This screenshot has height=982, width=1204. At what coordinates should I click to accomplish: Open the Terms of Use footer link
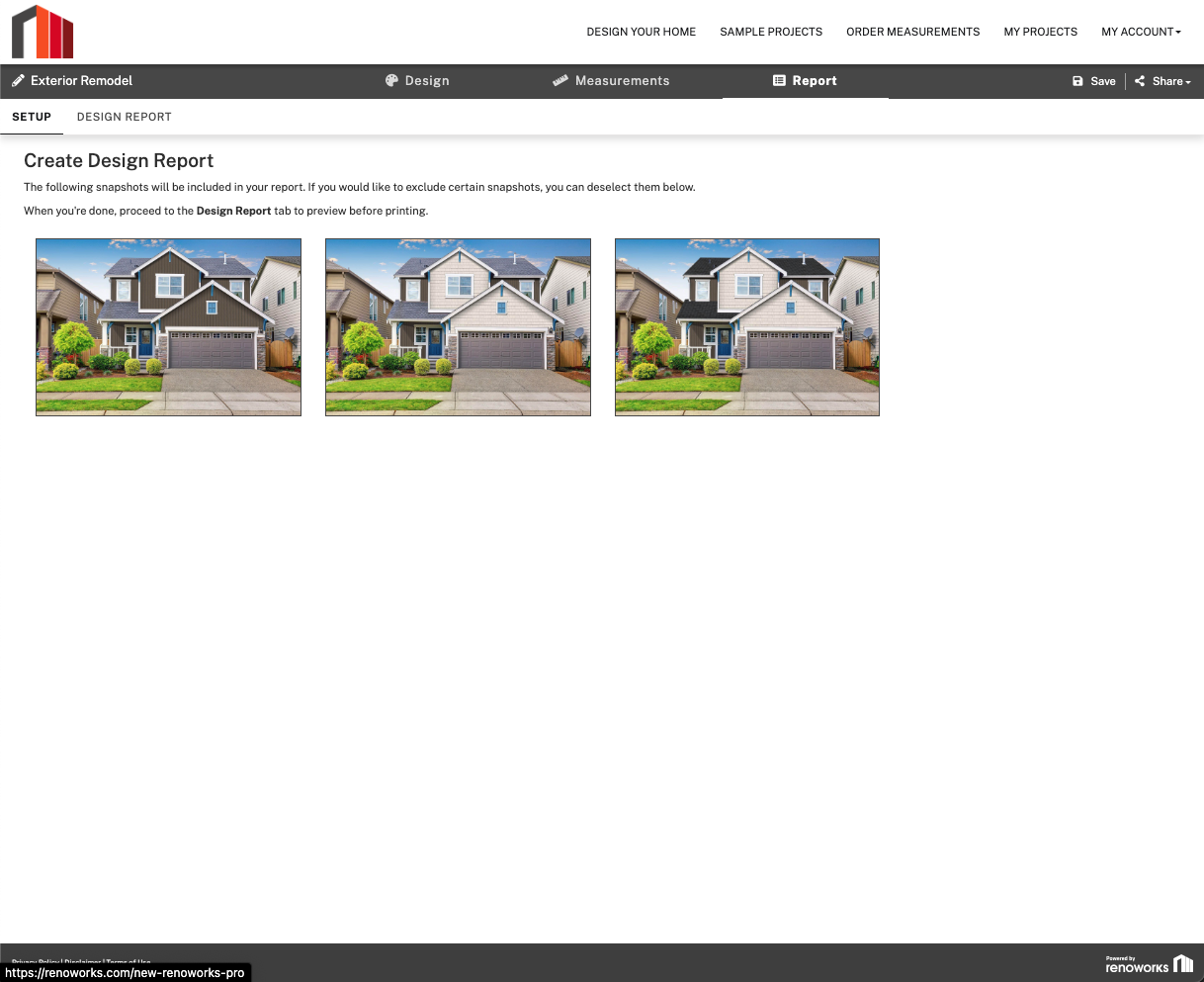point(129,961)
